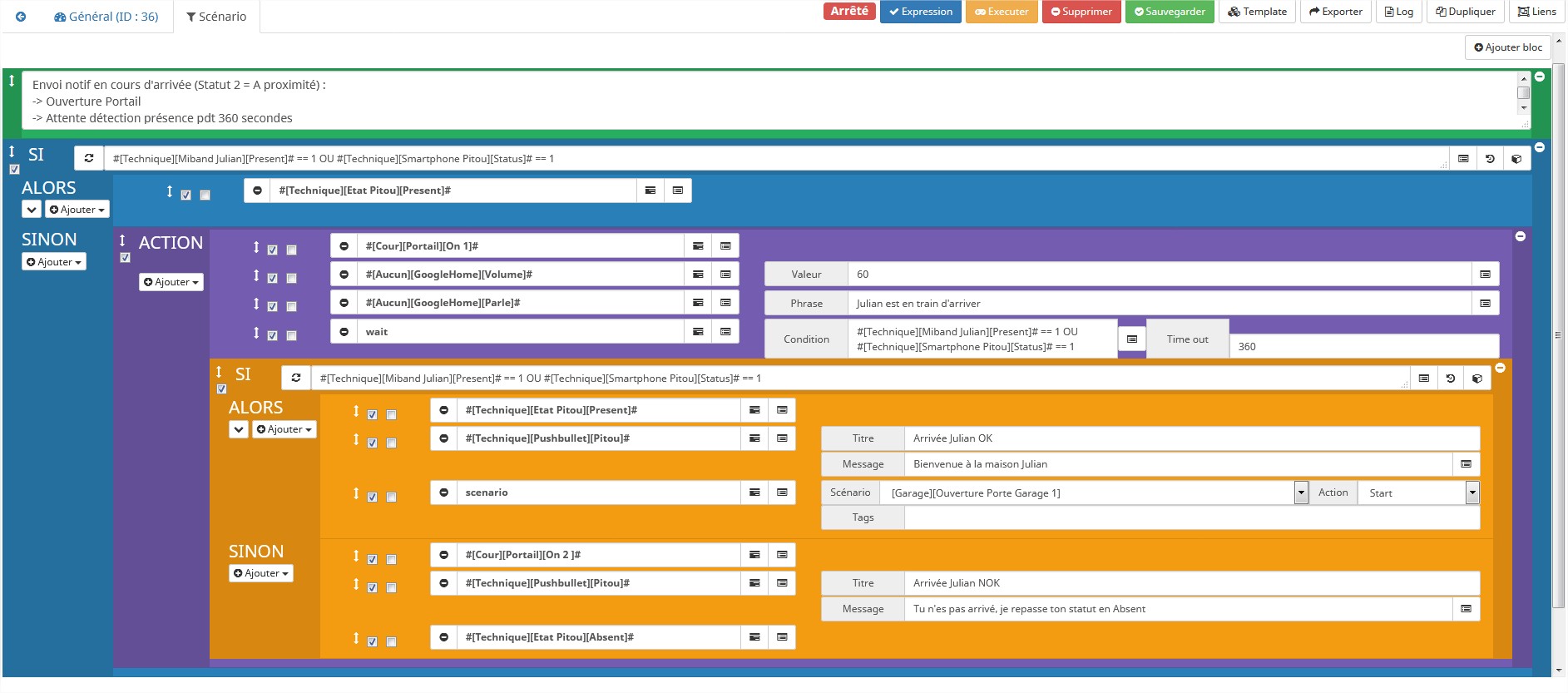Screen dimensions: 1568x693
Task: Open the Liens button
Action: [x=1536, y=12]
